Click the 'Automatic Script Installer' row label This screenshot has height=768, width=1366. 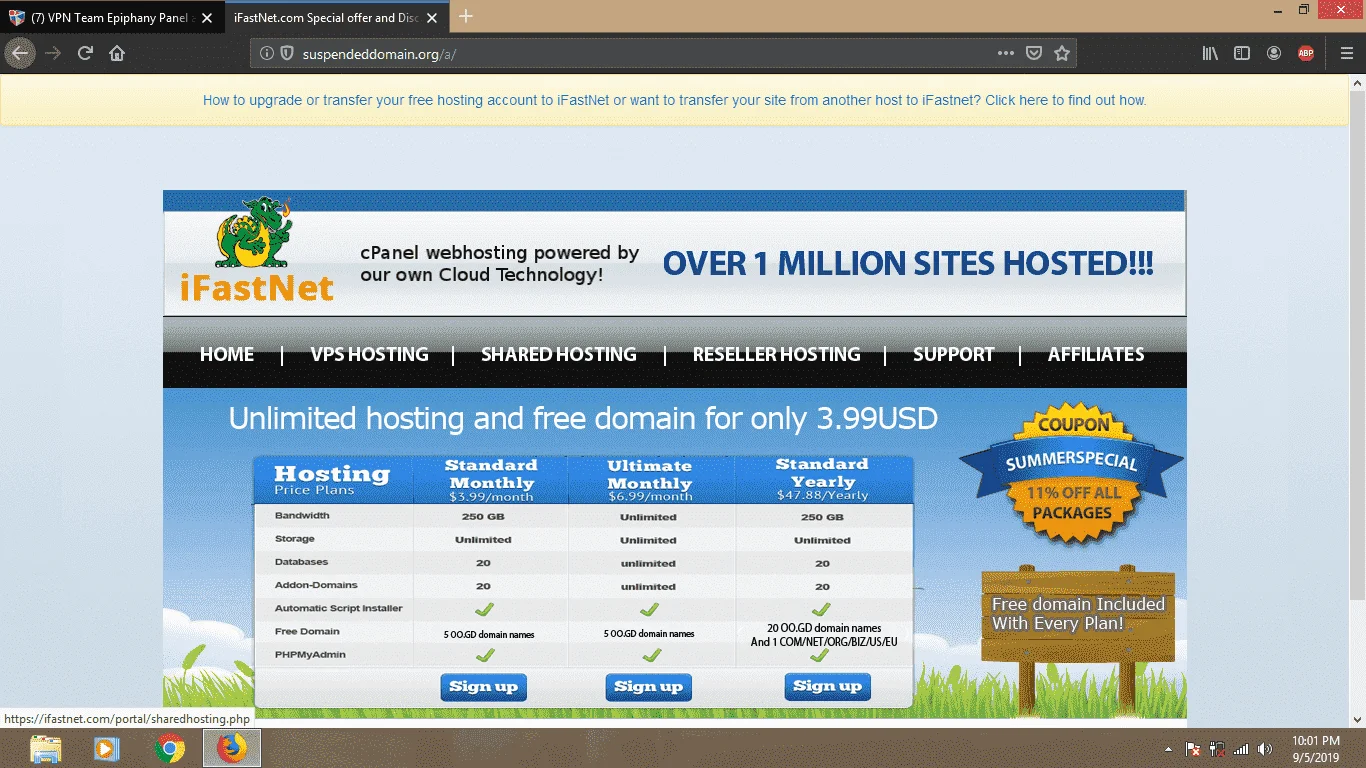tap(339, 608)
